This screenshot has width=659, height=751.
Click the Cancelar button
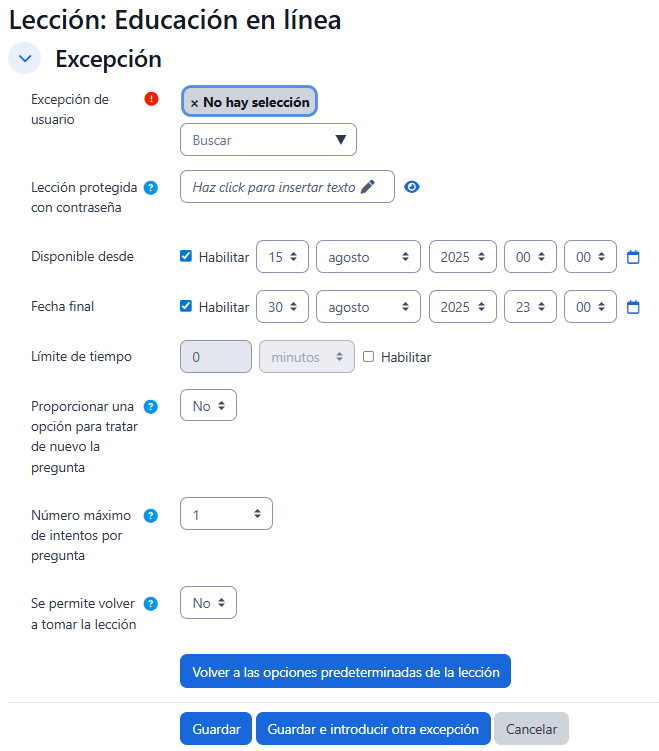531,729
